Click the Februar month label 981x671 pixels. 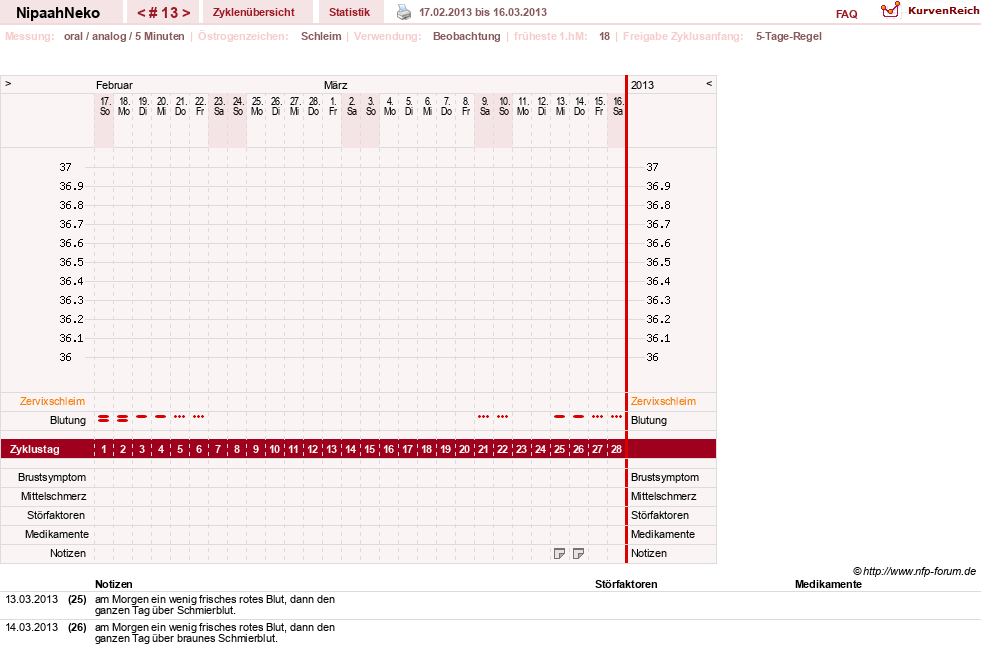[x=114, y=85]
